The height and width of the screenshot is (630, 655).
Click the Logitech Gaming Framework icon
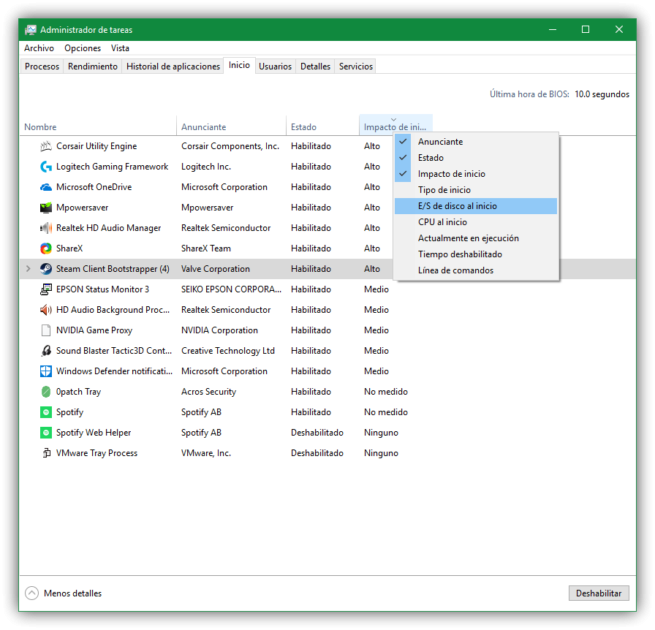click(x=46, y=167)
